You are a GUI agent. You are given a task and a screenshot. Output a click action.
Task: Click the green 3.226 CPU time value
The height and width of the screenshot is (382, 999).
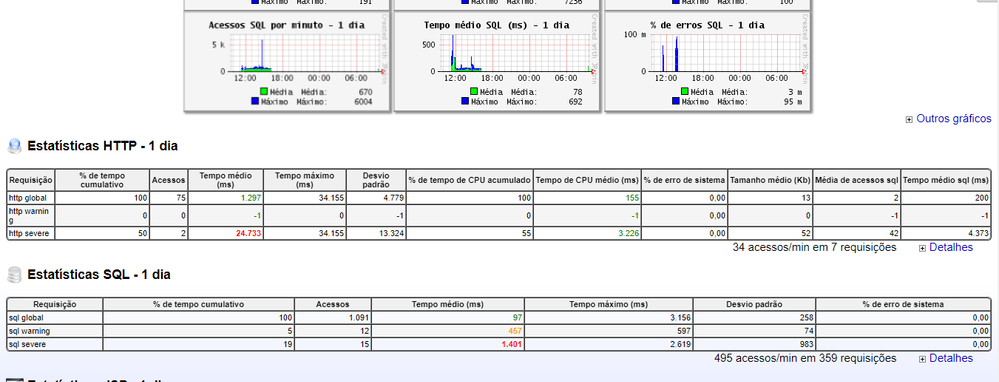click(629, 234)
